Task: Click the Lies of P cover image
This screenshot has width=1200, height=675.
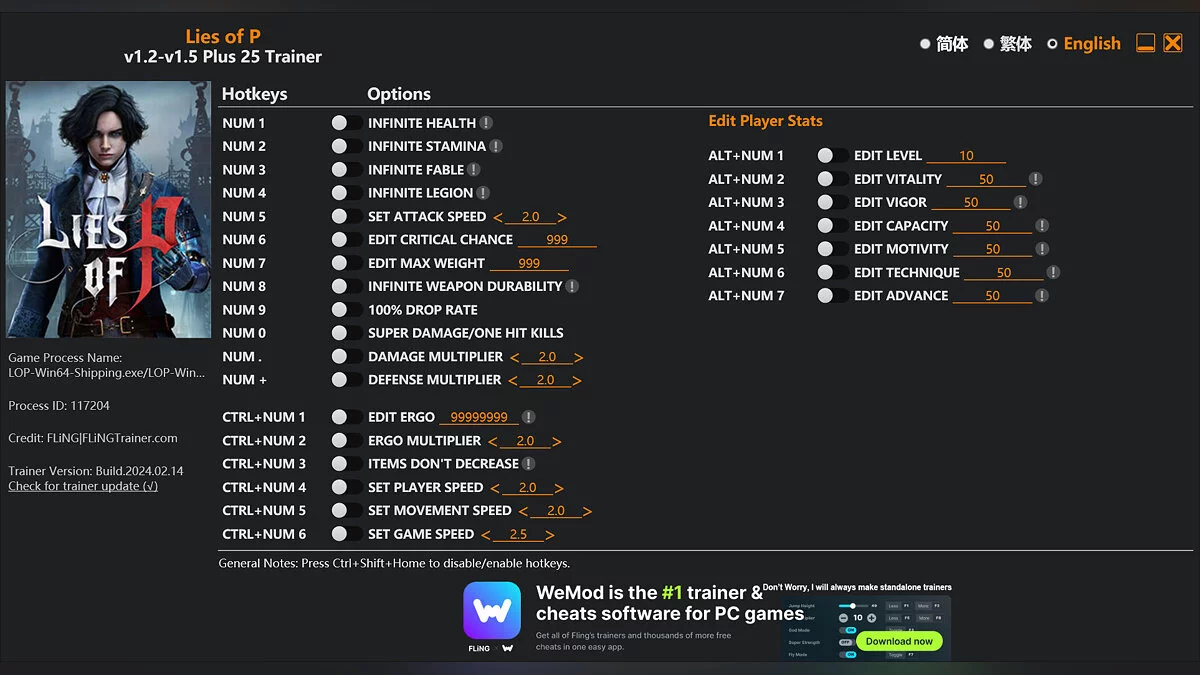Action: [109, 210]
